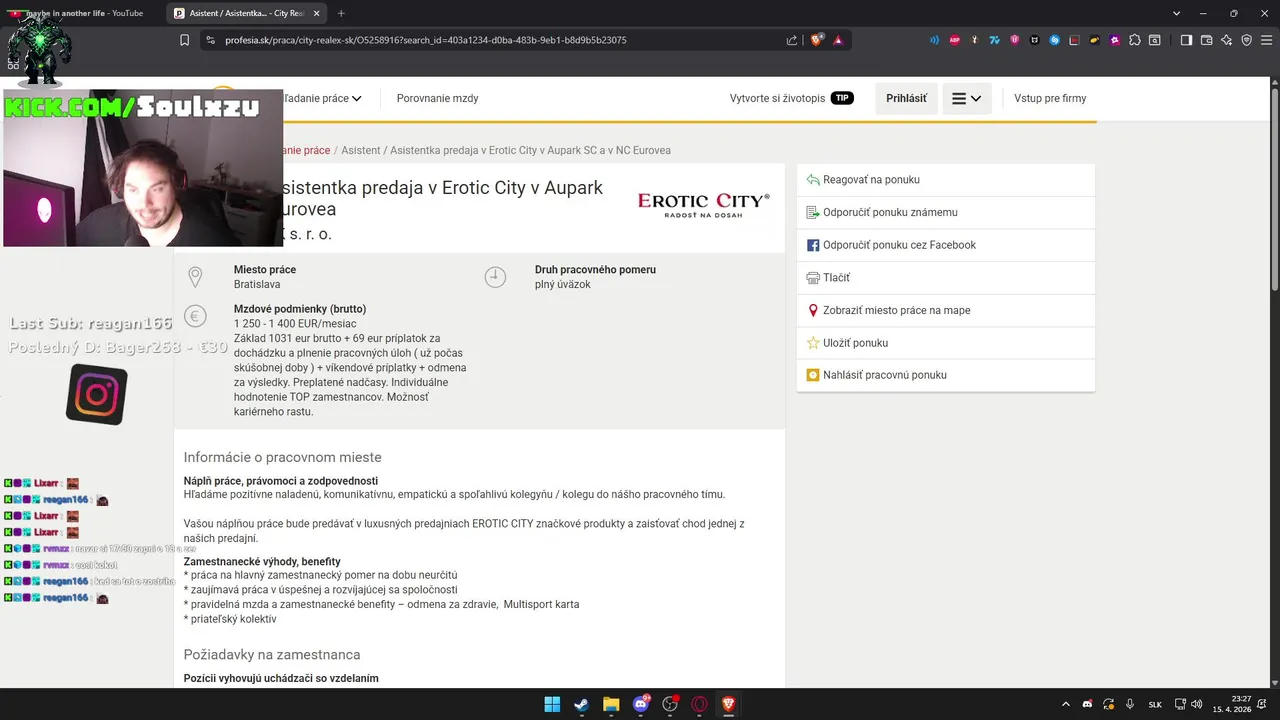Click the star icon beside Uložiť ponuku
This screenshot has height=720, width=1280.
(813, 343)
